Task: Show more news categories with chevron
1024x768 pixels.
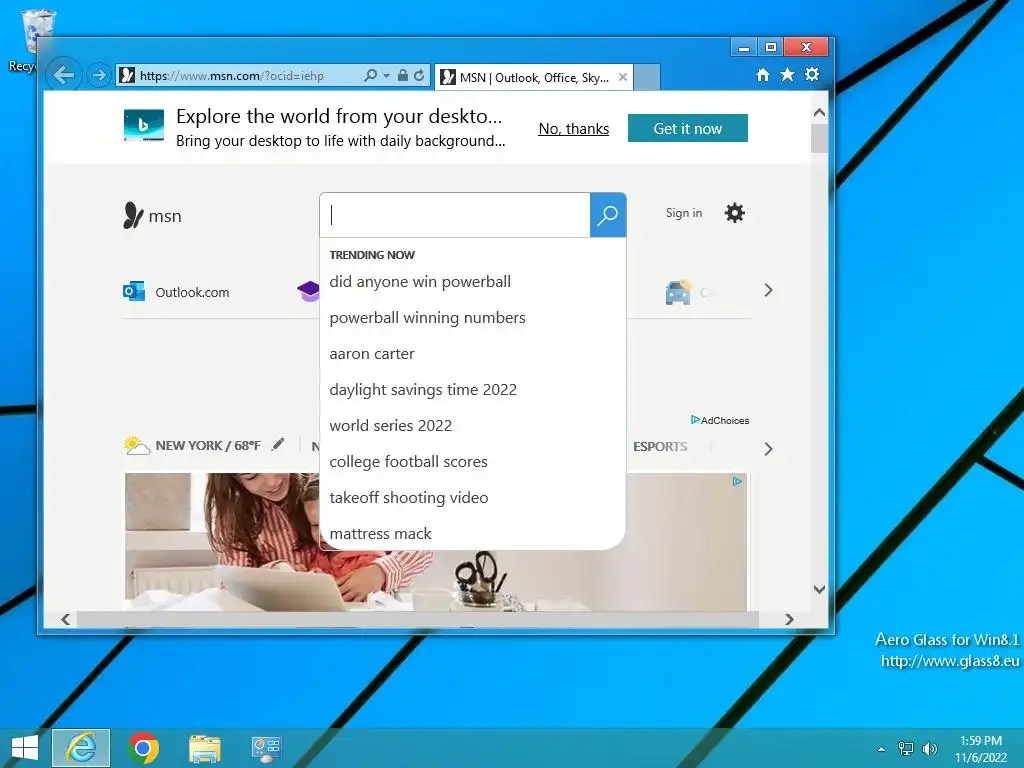Action: [x=769, y=449]
